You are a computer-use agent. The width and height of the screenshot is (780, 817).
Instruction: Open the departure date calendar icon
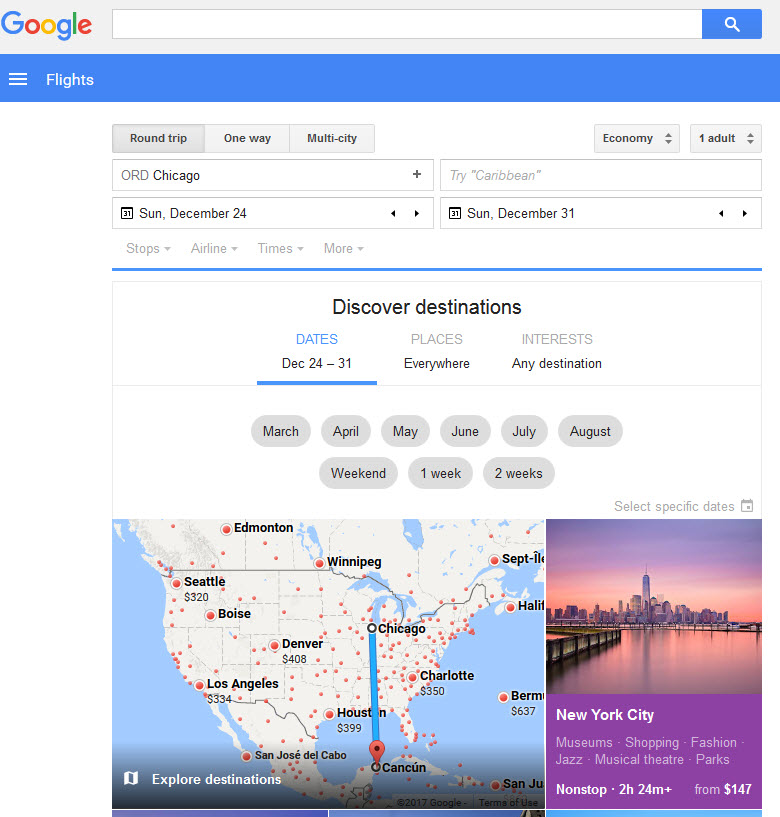[x=127, y=213]
